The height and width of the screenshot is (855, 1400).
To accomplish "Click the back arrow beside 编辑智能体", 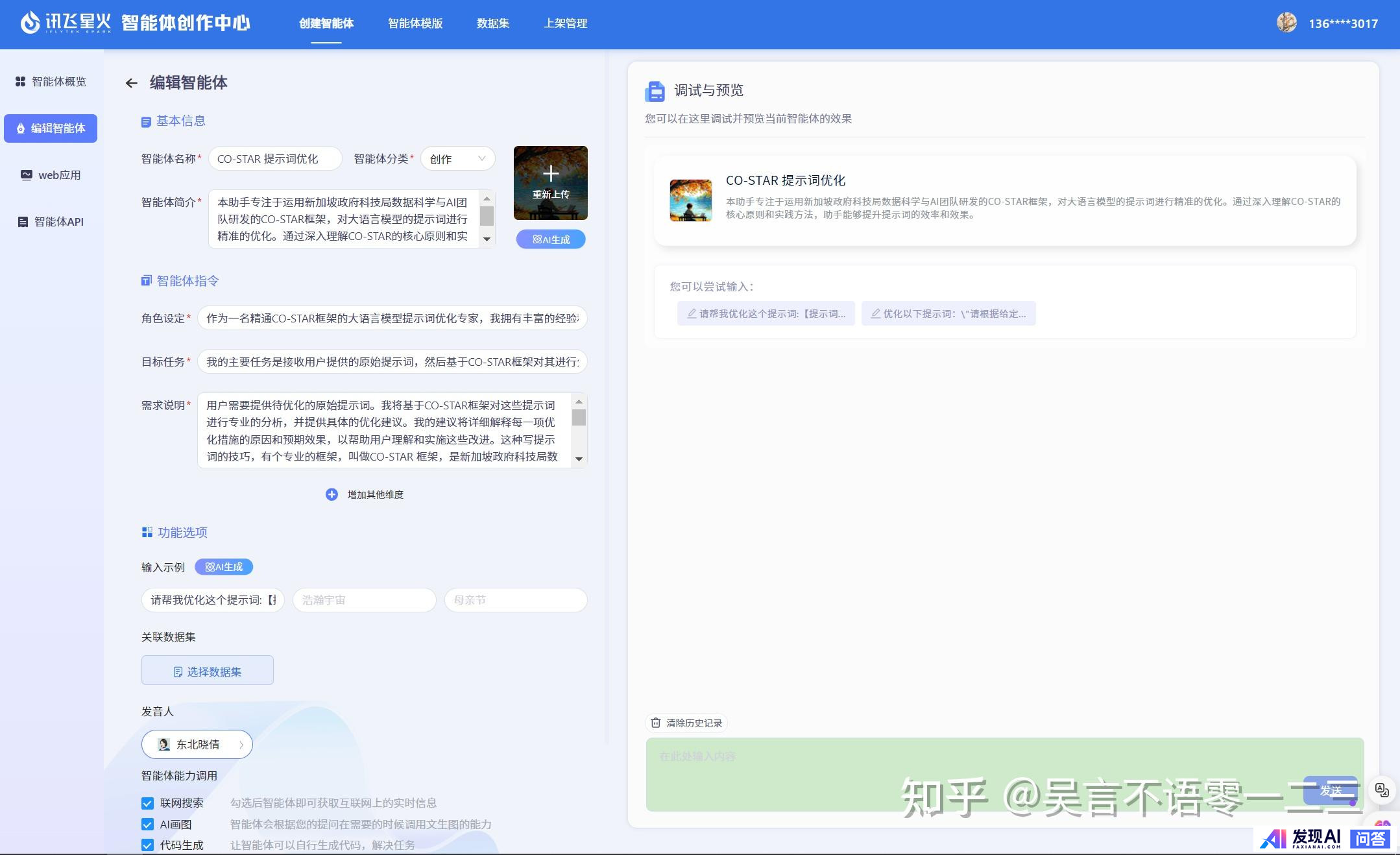I will (x=131, y=83).
